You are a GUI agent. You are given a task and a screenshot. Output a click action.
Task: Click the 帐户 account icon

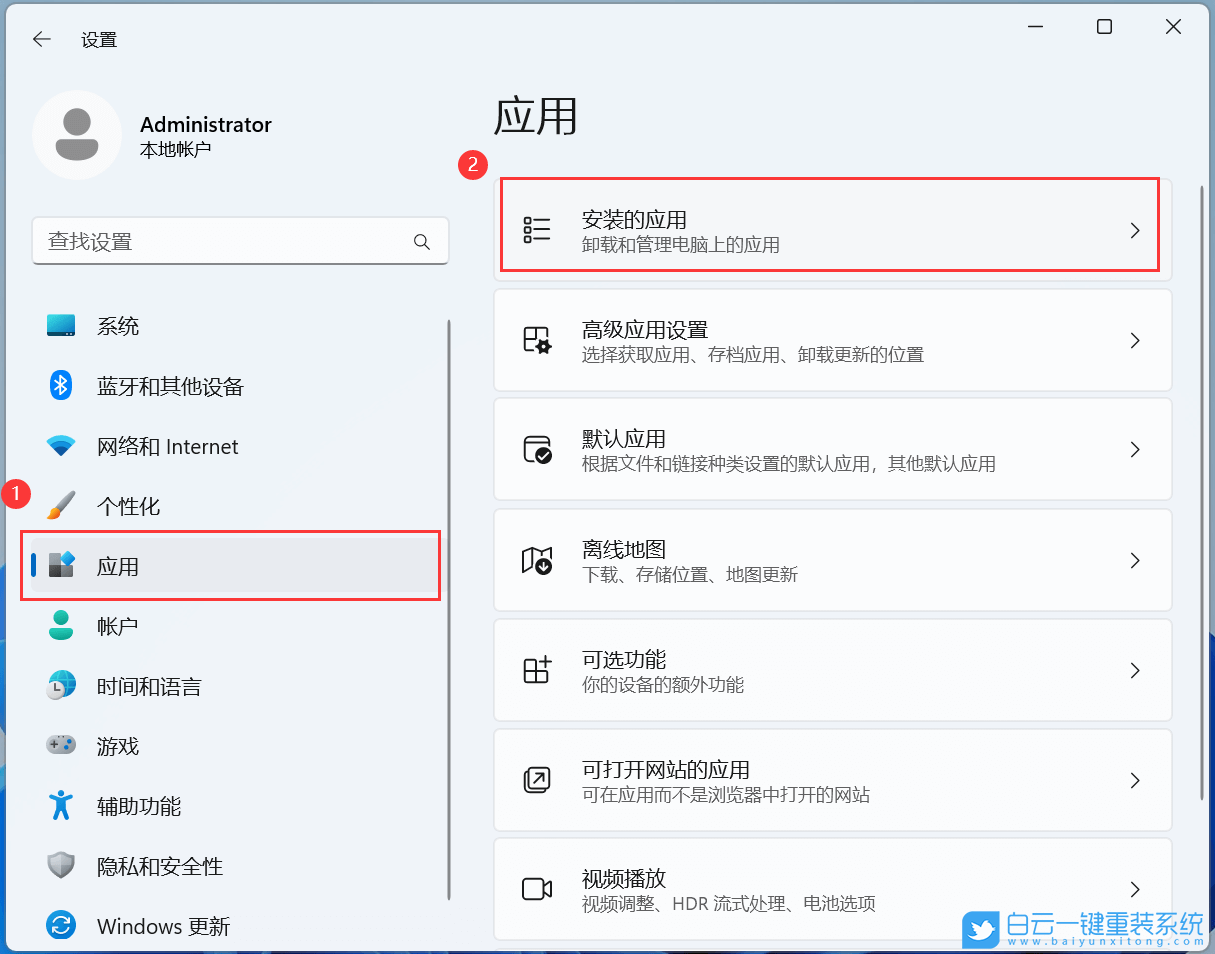point(61,626)
